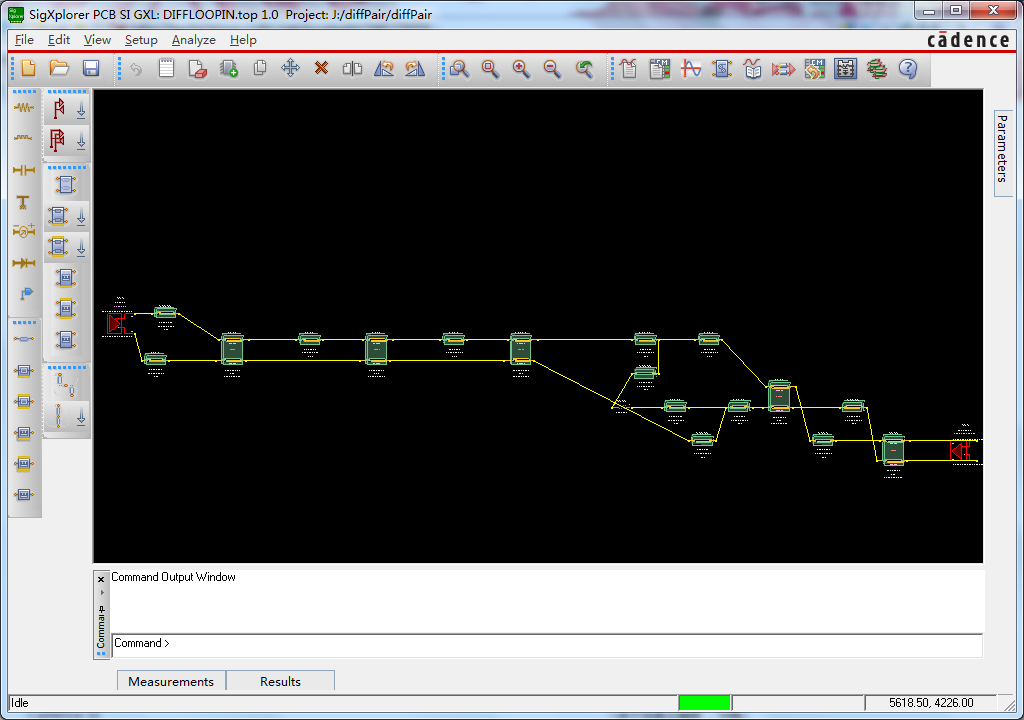Click the lined notepad page toolbar icon
This screenshot has width=1024, height=720.
167,69
